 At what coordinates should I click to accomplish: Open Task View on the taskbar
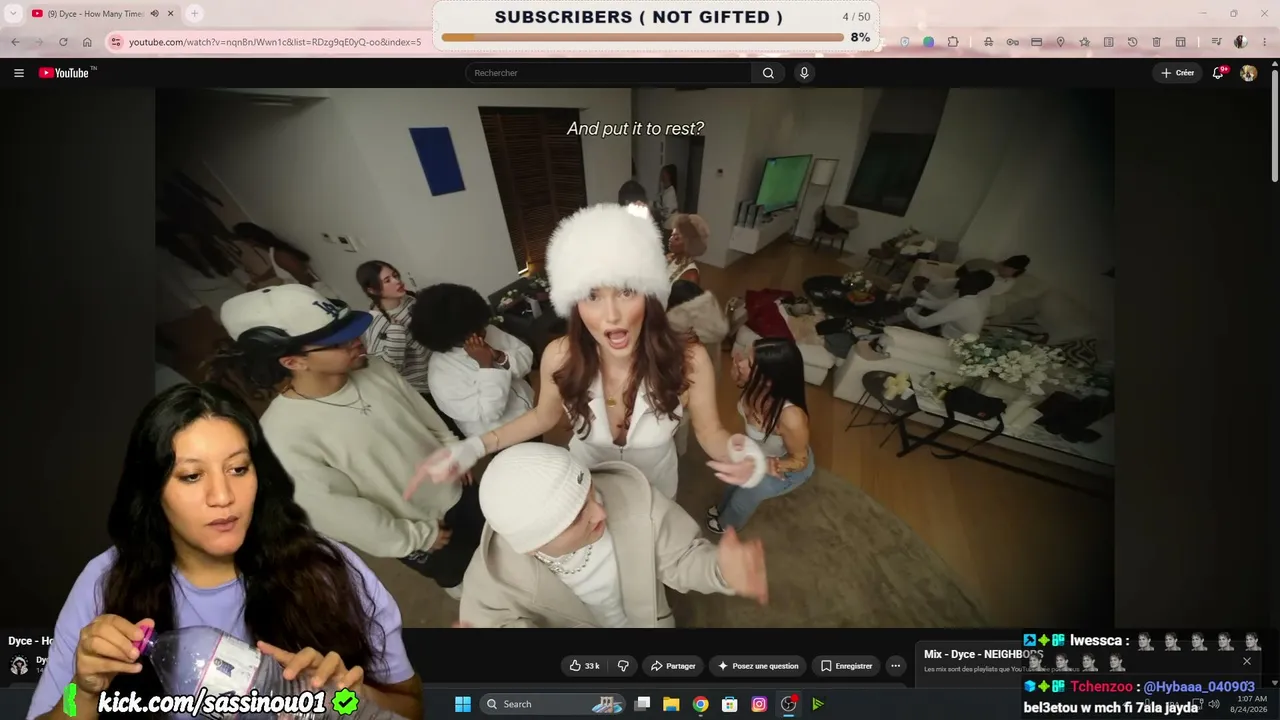coord(643,704)
